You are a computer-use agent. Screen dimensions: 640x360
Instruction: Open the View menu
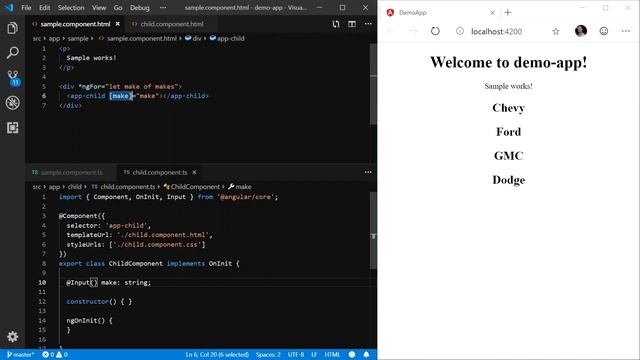click(x=99, y=7)
